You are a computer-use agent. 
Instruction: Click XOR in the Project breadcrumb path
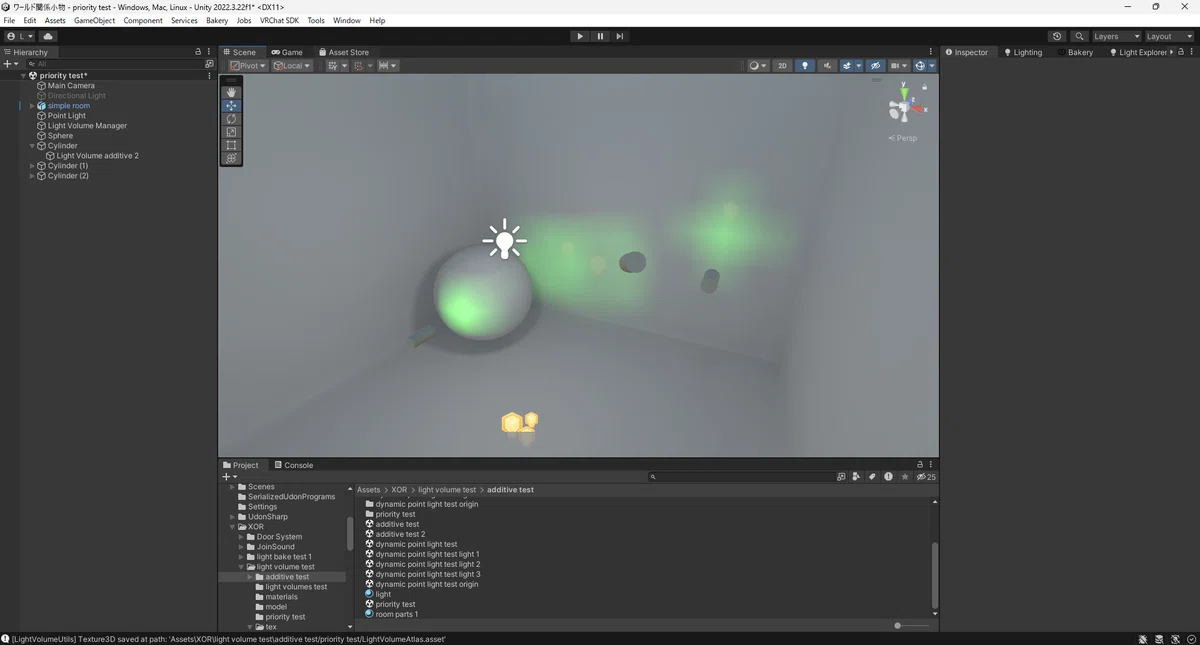tap(399, 490)
